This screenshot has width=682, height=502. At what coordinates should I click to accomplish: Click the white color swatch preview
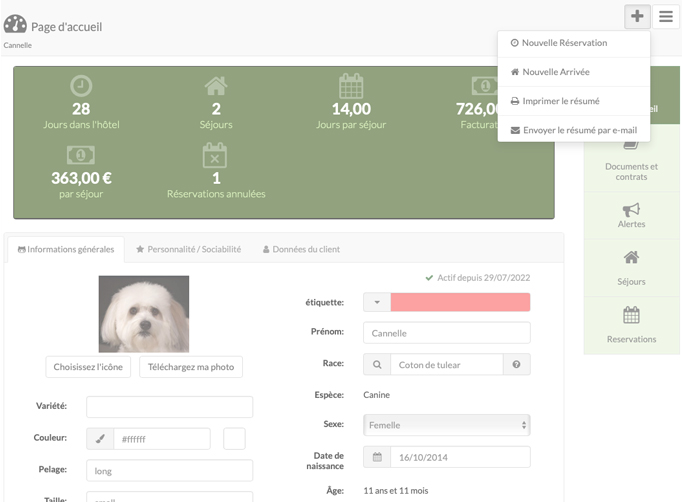234,438
